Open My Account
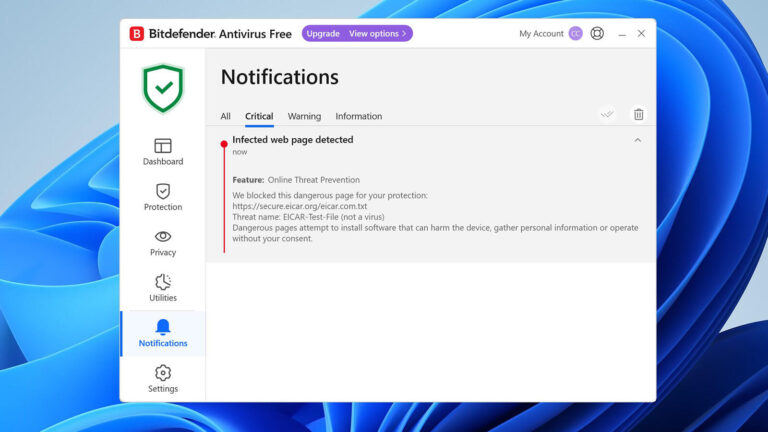The image size is (768, 432). pos(541,33)
